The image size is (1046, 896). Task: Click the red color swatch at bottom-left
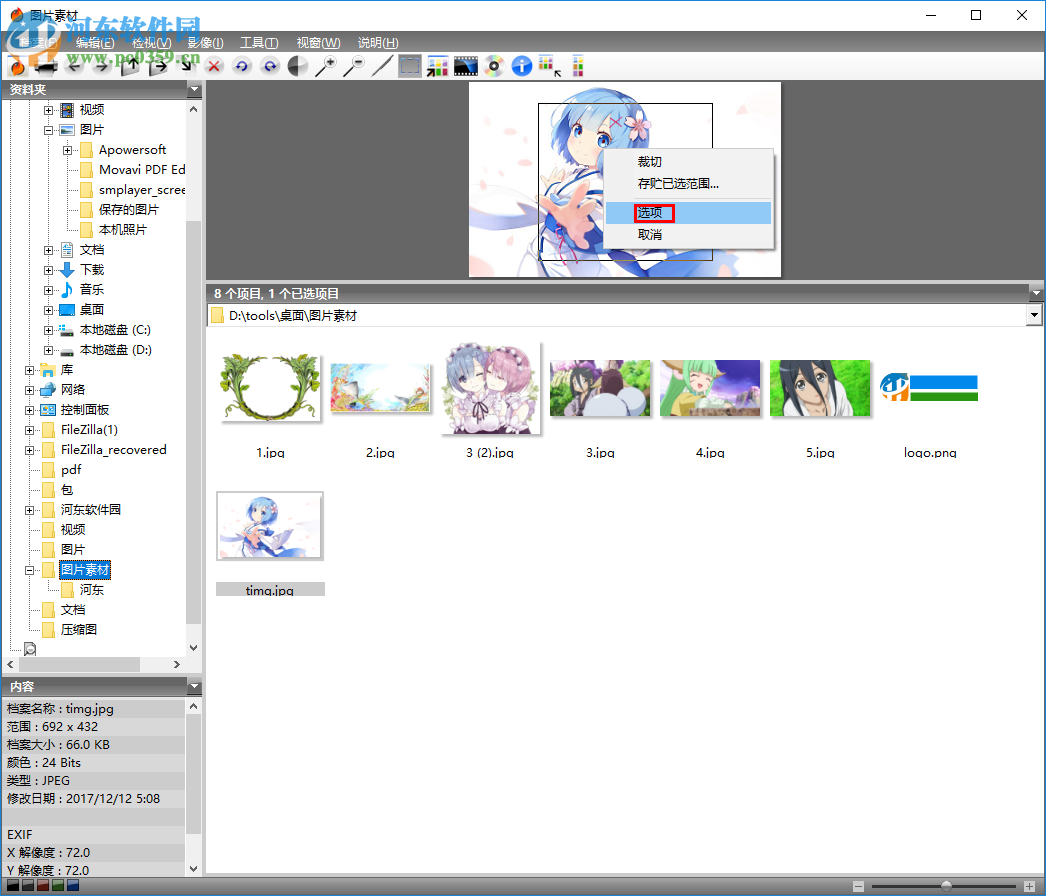point(43,885)
